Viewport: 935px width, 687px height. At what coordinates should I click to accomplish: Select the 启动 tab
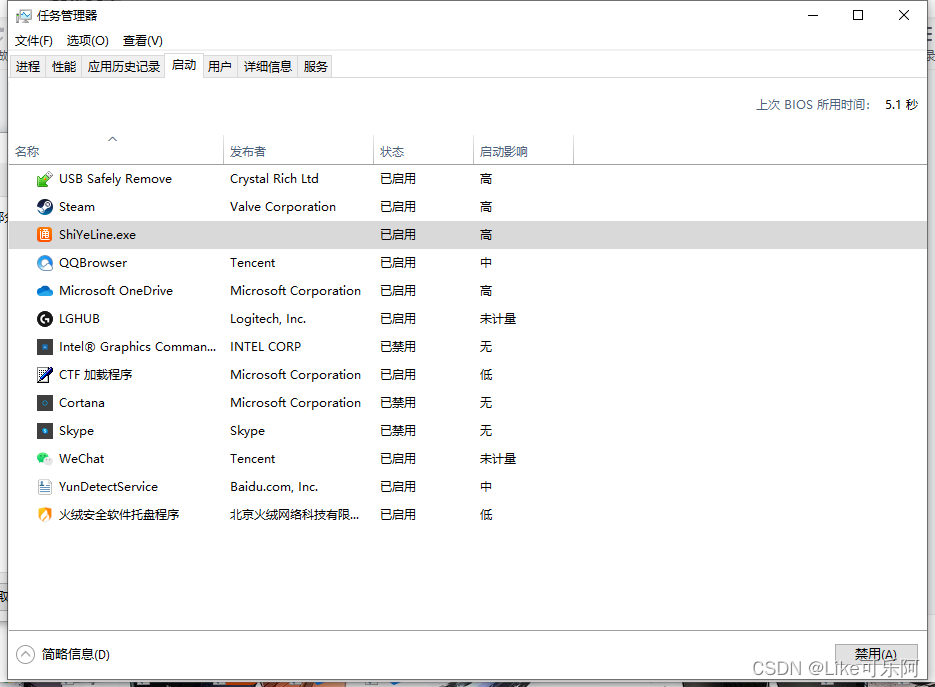click(x=184, y=65)
